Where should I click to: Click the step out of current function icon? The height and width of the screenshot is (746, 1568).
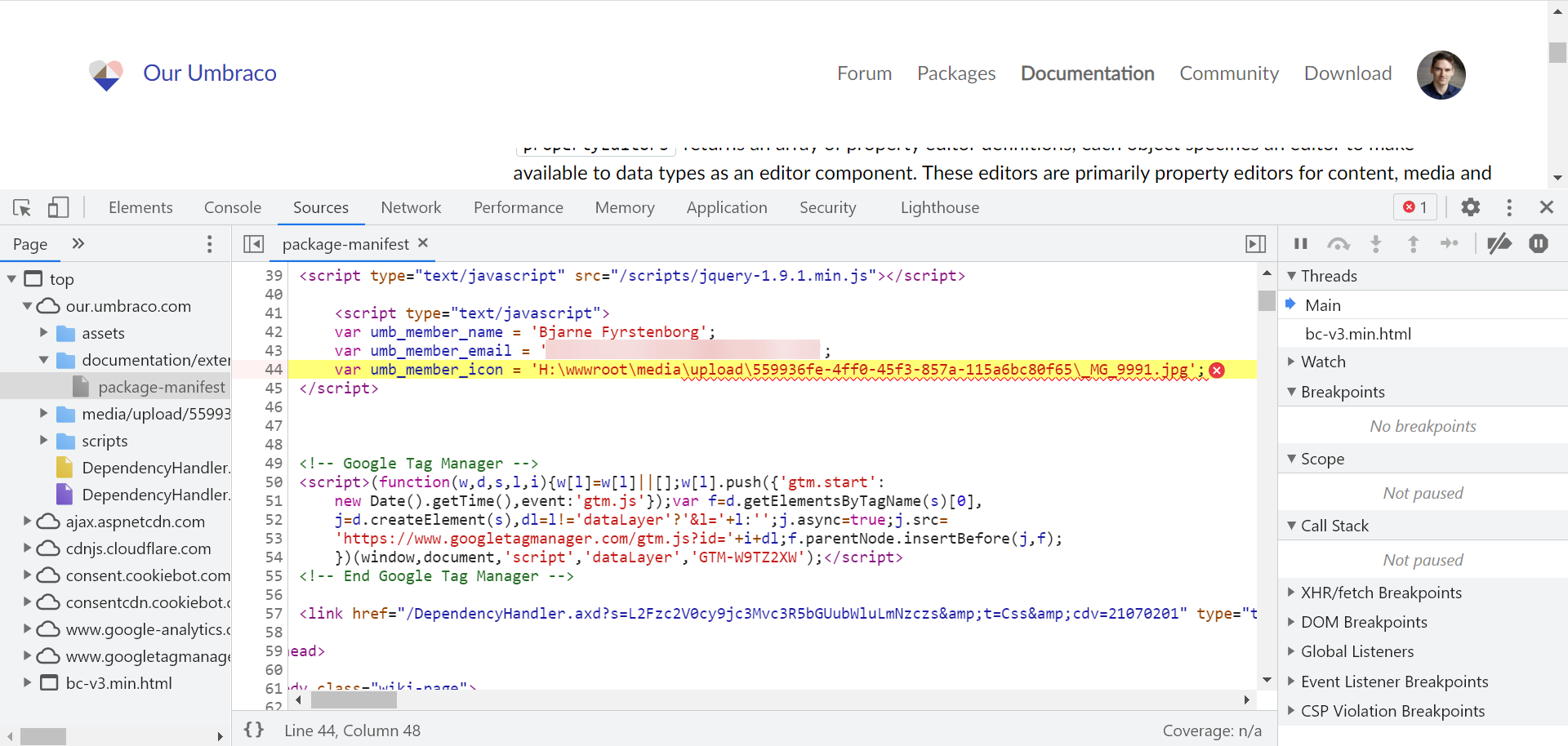(1414, 243)
